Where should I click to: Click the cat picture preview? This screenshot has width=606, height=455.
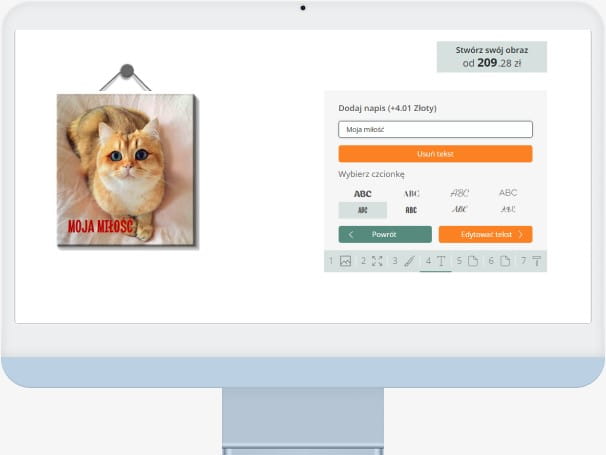pyautogui.click(x=126, y=170)
